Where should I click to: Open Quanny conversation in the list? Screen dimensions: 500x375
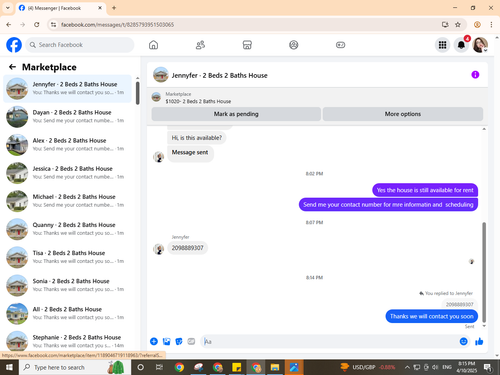coord(67,229)
